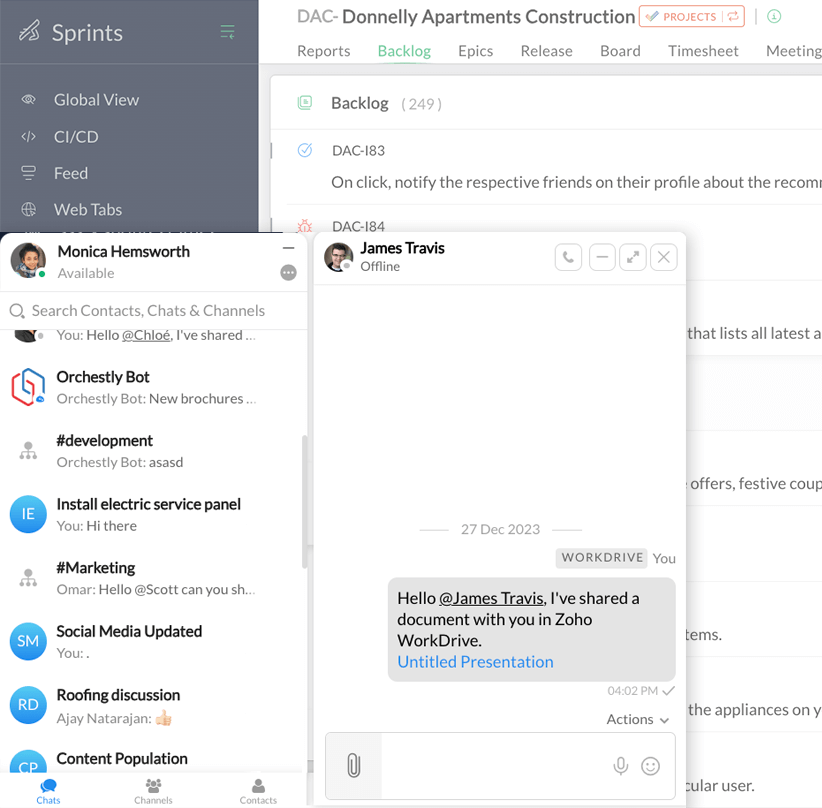
Task: Click the Sprints logo icon
Action: coord(29,30)
